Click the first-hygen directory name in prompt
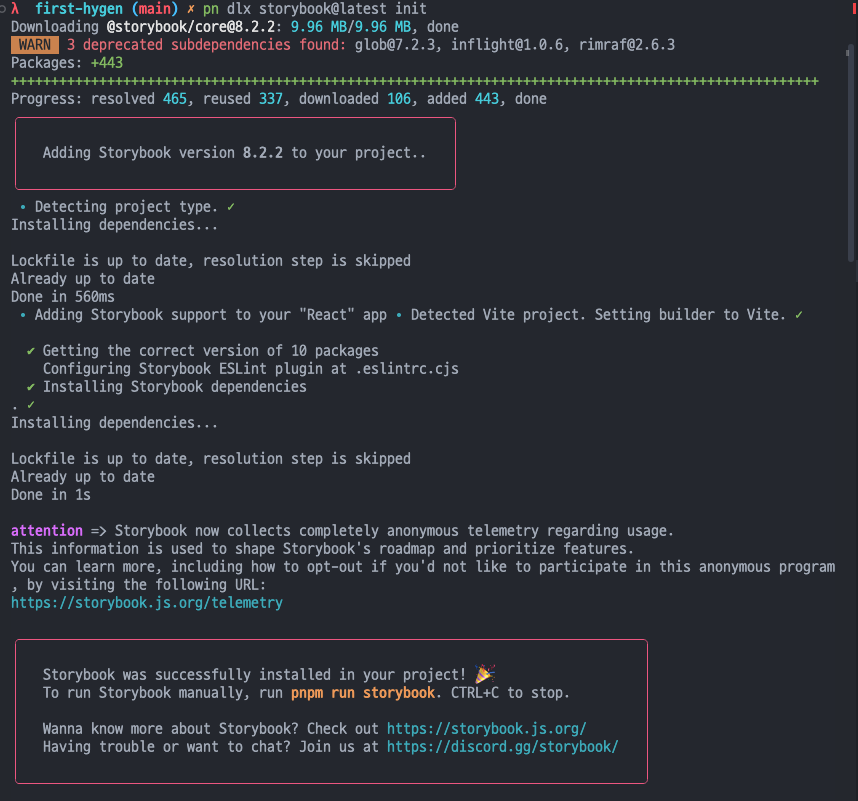This screenshot has width=858, height=801. [78, 9]
